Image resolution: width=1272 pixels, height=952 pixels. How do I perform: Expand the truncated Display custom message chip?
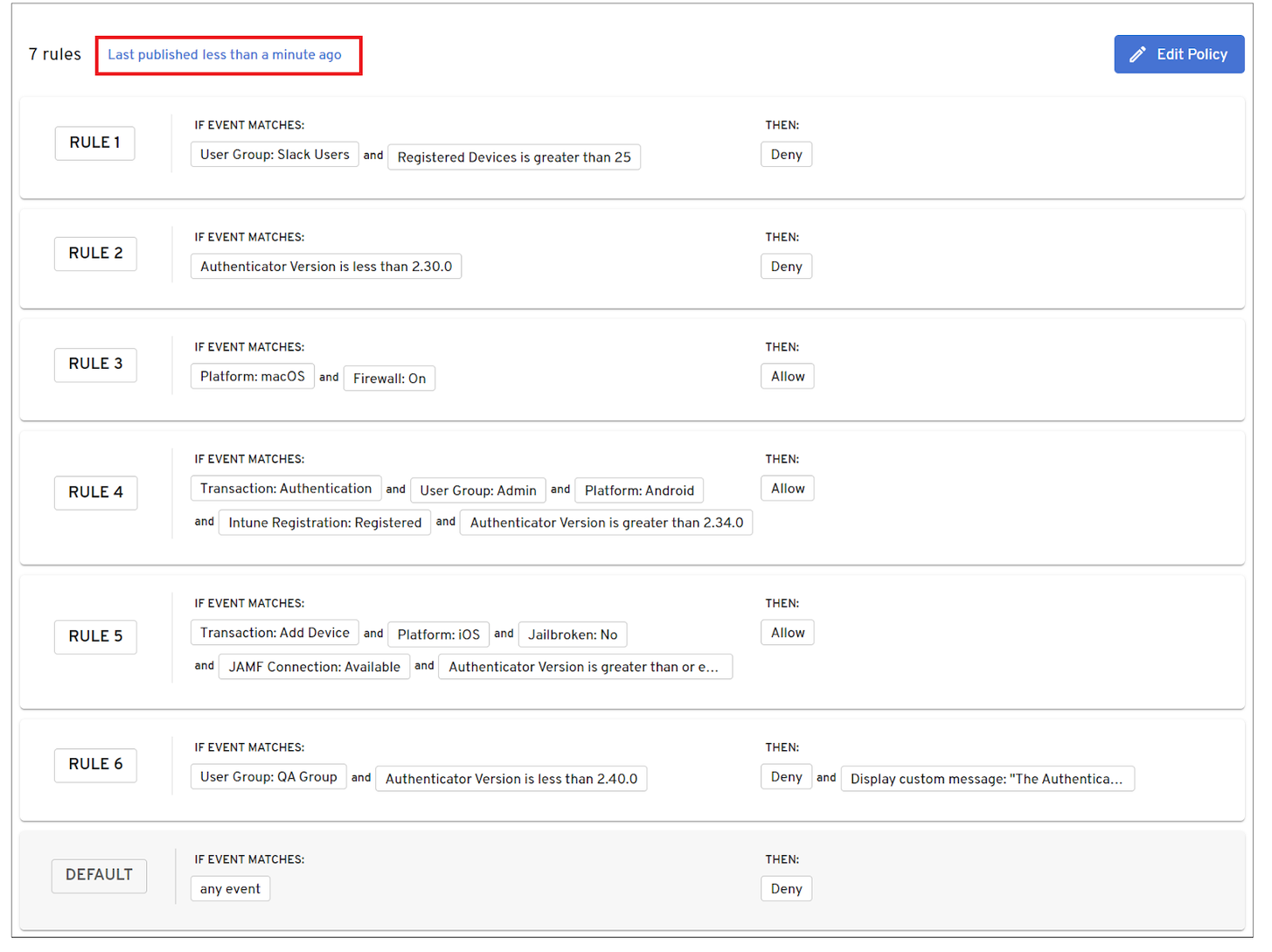tap(986, 779)
